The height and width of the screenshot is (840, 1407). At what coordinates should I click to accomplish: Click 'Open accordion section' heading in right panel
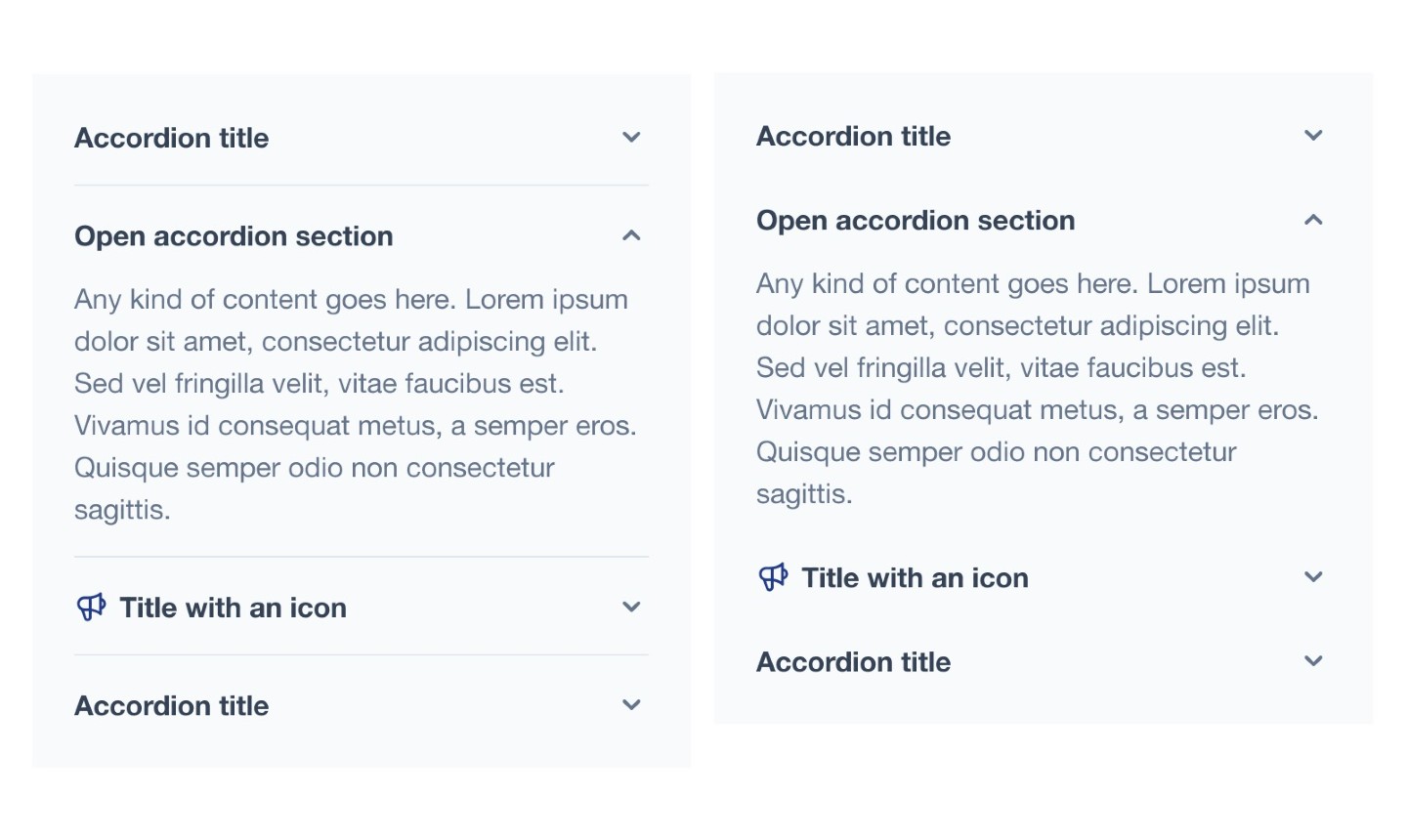tap(916, 221)
